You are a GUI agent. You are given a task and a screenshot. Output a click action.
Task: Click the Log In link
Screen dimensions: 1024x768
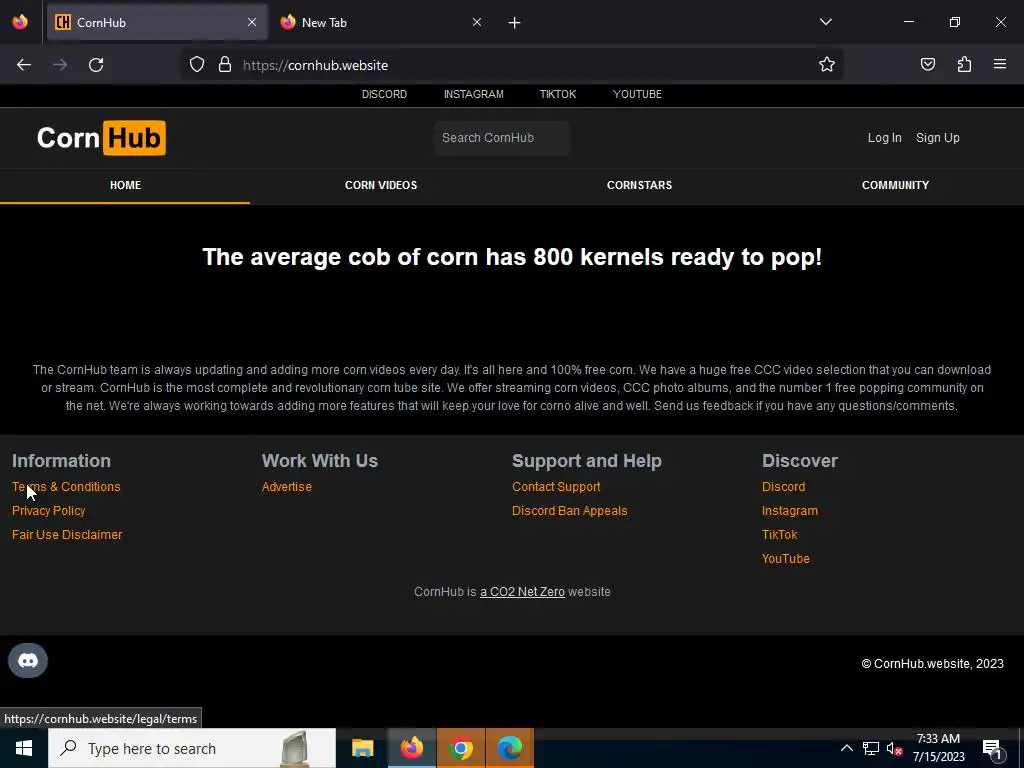[884, 138]
